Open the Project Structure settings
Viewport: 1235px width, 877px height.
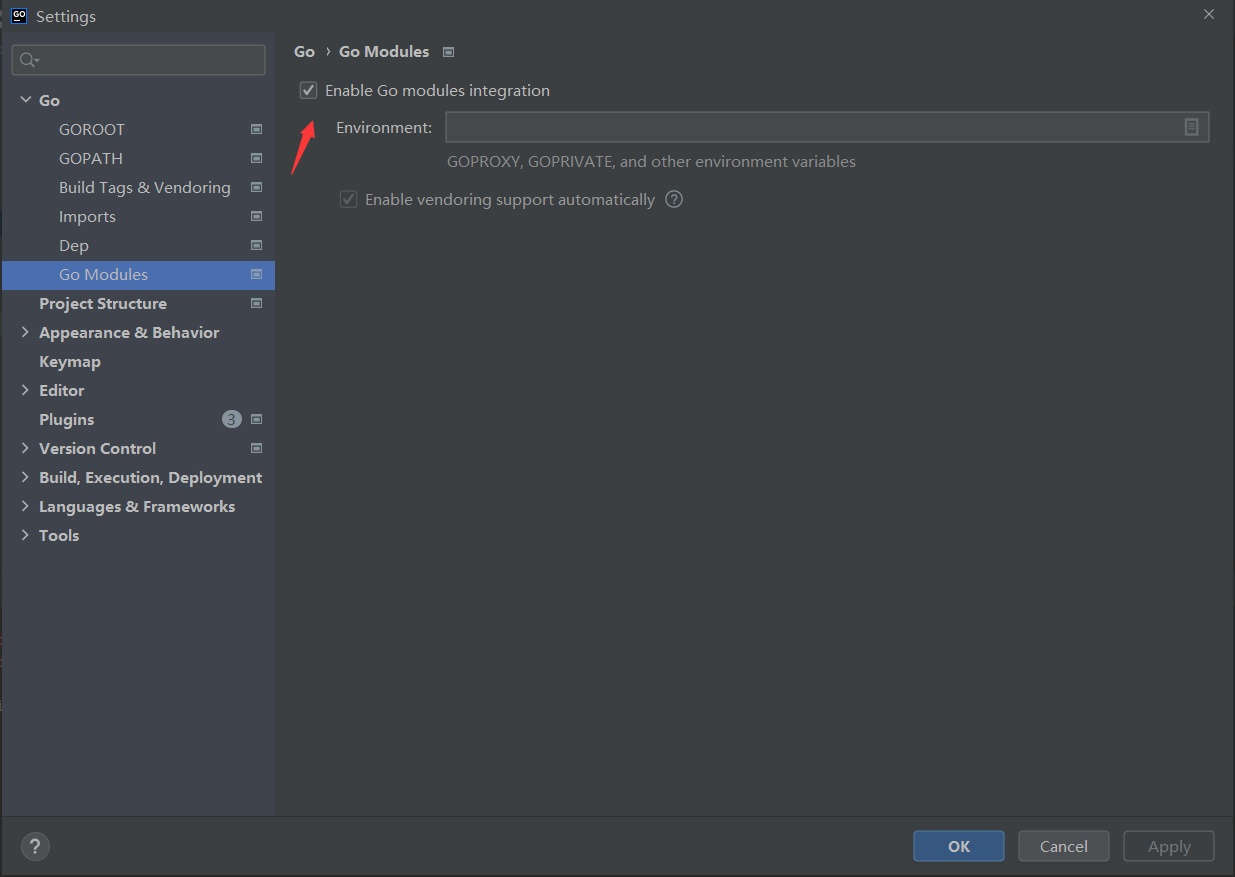coord(103,303)
